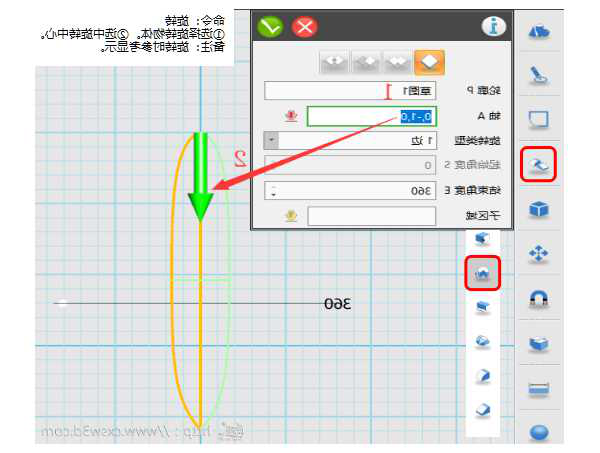Select the highlighted Revolve icon in submenu
The image size is (600, 453).
click(x=483, y=273)
